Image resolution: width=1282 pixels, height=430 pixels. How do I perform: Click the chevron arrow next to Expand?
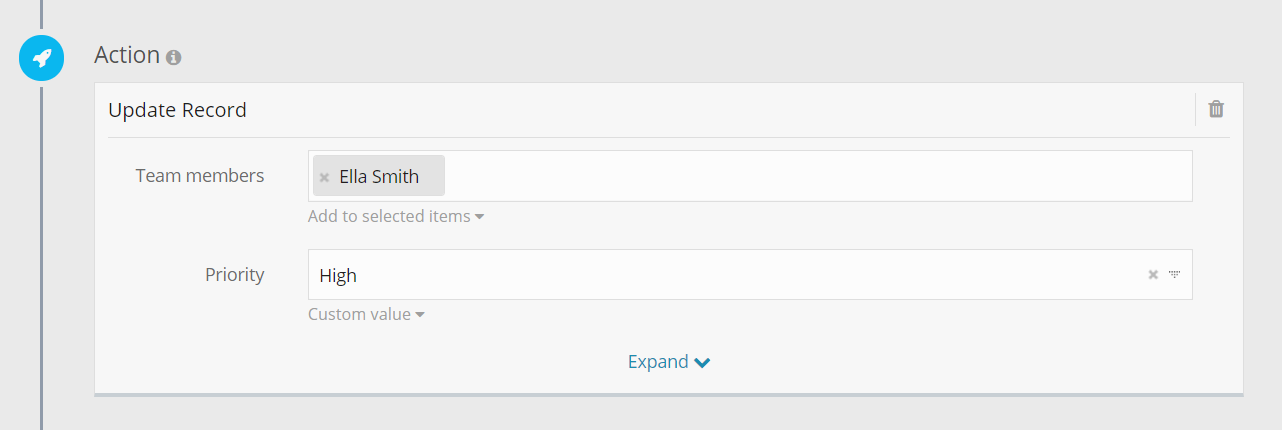click(x=702, y=363)
